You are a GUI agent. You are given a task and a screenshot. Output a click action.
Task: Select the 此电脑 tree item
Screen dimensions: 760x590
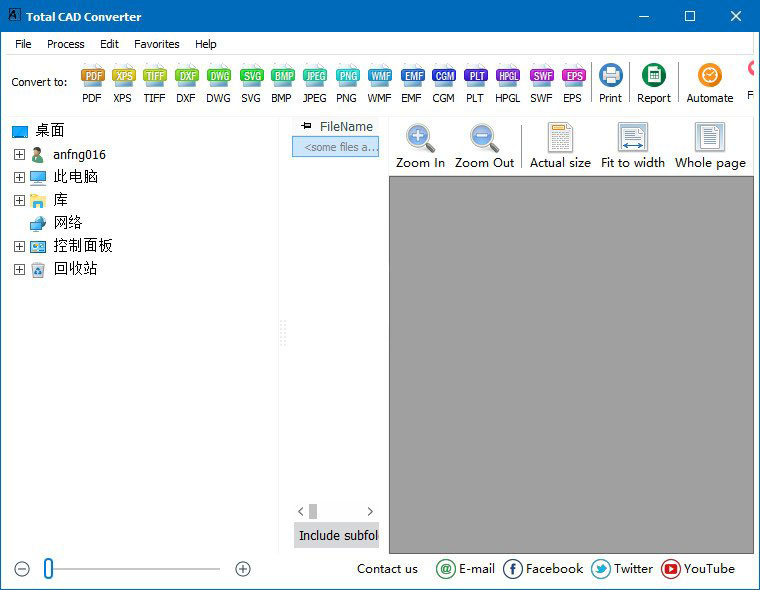tap(64, 177)
